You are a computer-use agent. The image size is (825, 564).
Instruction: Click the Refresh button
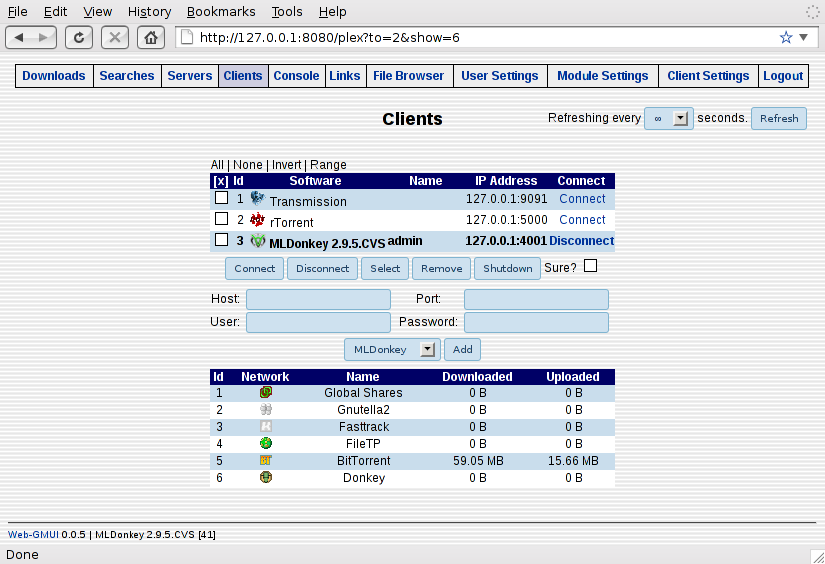pos(779,118)
